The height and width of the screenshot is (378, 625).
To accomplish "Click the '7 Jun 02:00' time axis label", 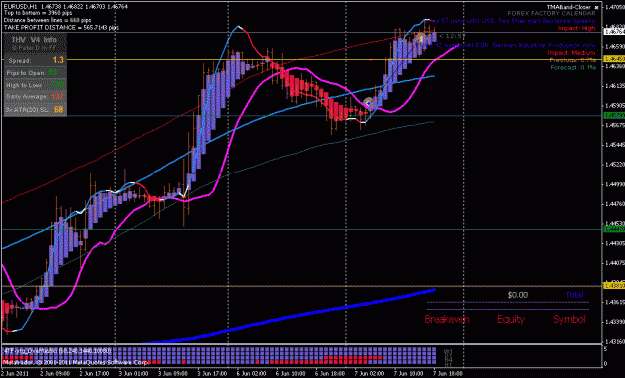I will [368, 374].
